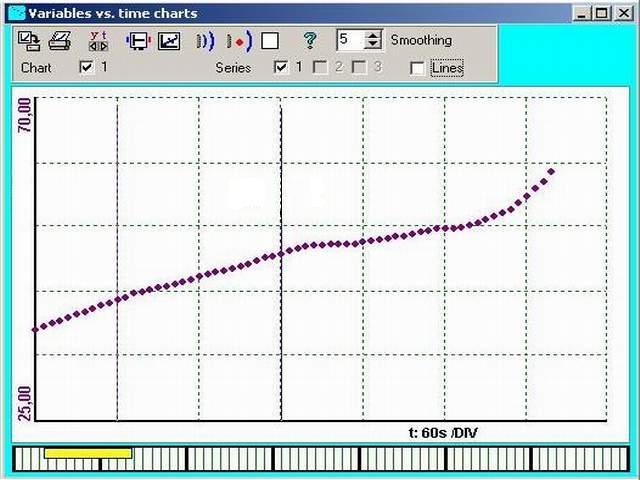Minimize the Variables vs. time charts window

(582, 13)
